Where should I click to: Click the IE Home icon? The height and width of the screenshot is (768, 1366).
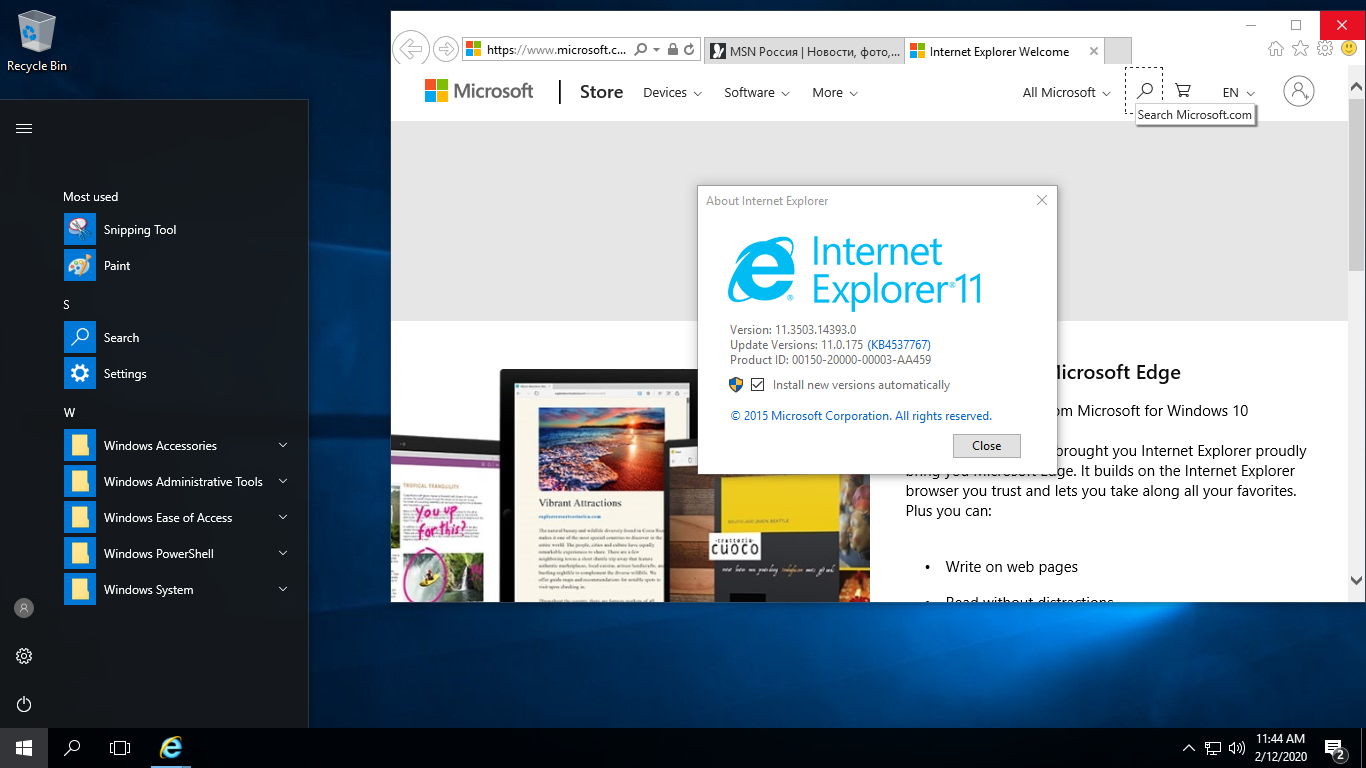(1275, 48)
